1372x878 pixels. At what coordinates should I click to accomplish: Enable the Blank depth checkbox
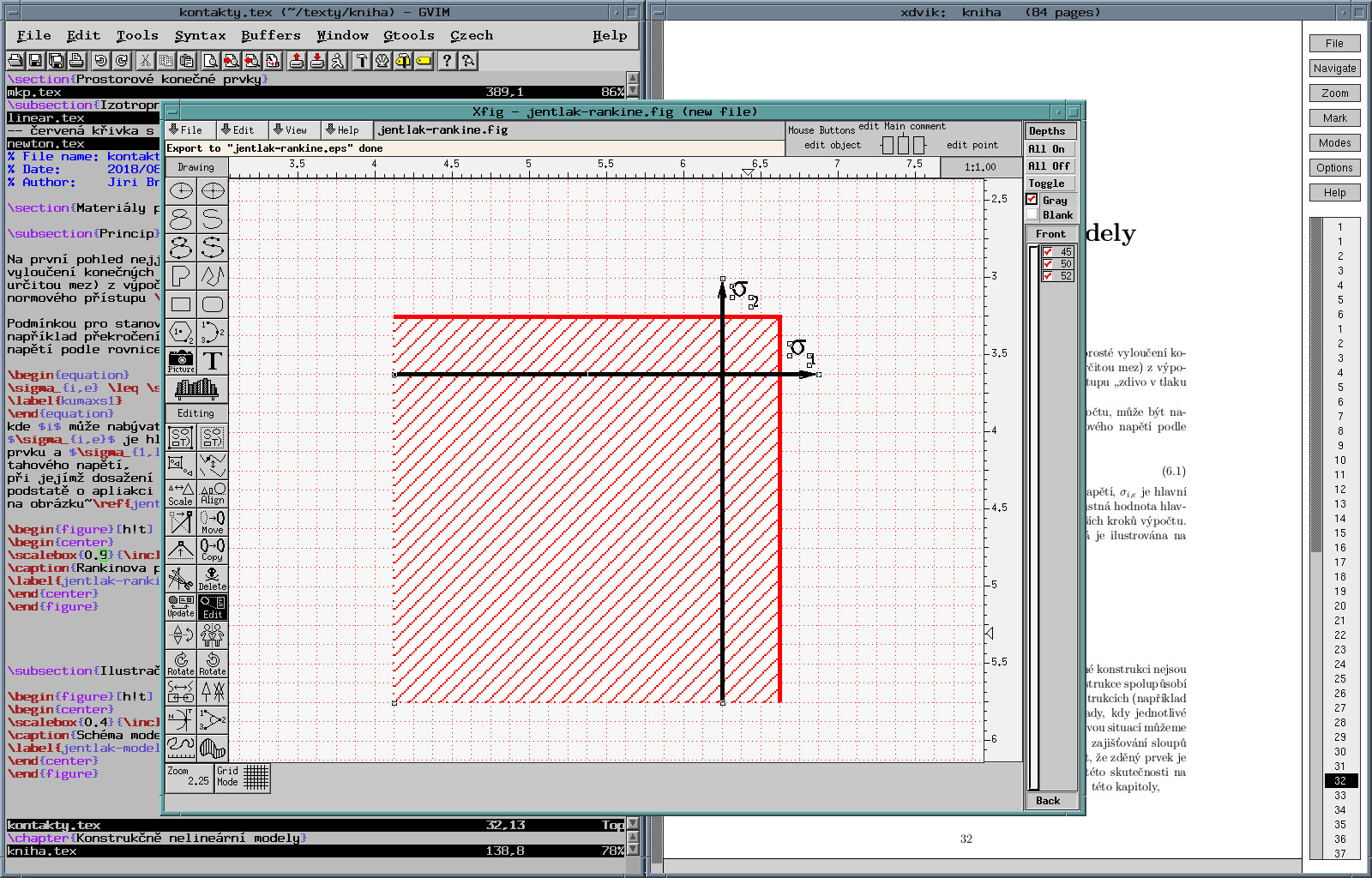point(1032,214)
